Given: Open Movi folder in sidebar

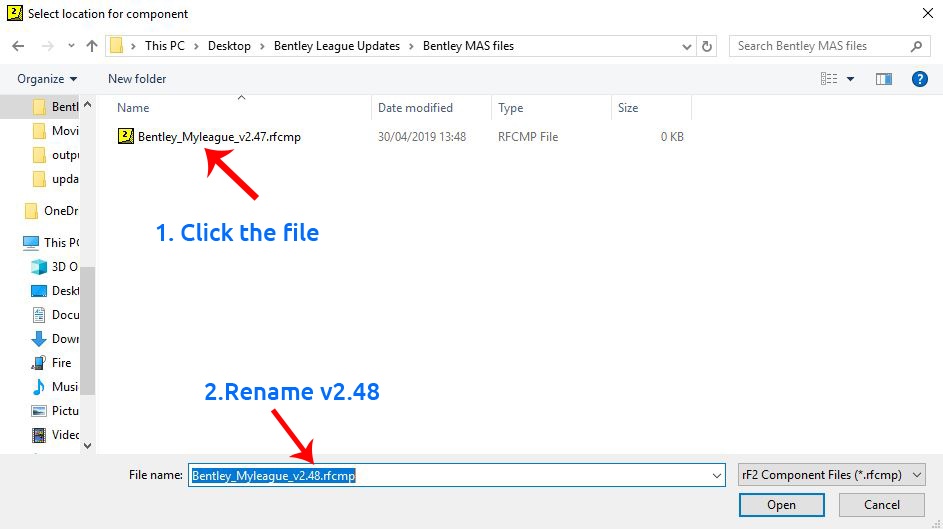Looking at the screenshot, I should coord(55,131).
